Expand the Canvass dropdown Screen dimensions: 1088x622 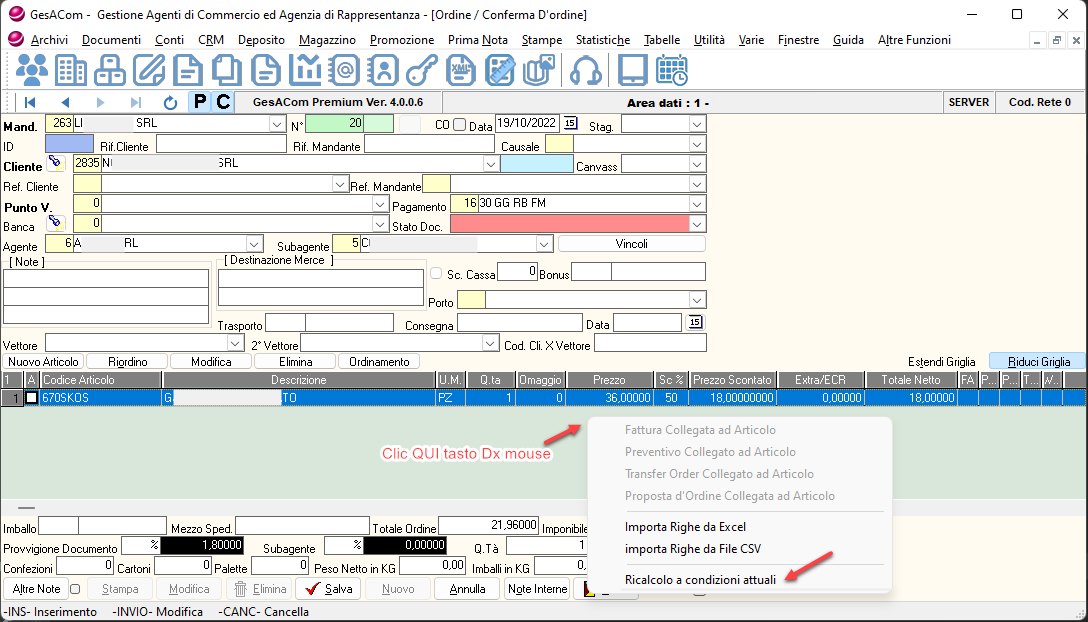click(x=697, y=165)
